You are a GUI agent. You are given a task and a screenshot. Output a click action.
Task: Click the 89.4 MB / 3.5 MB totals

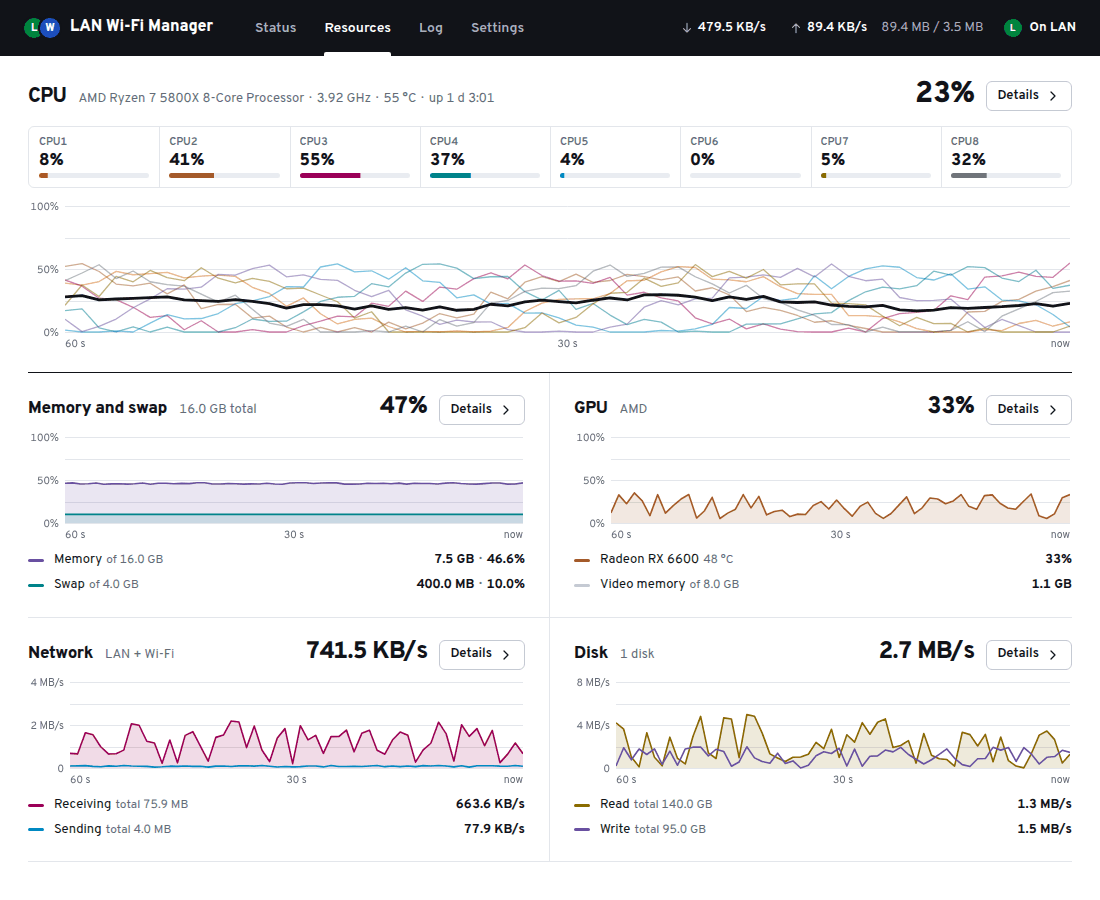tap(932, 27)
